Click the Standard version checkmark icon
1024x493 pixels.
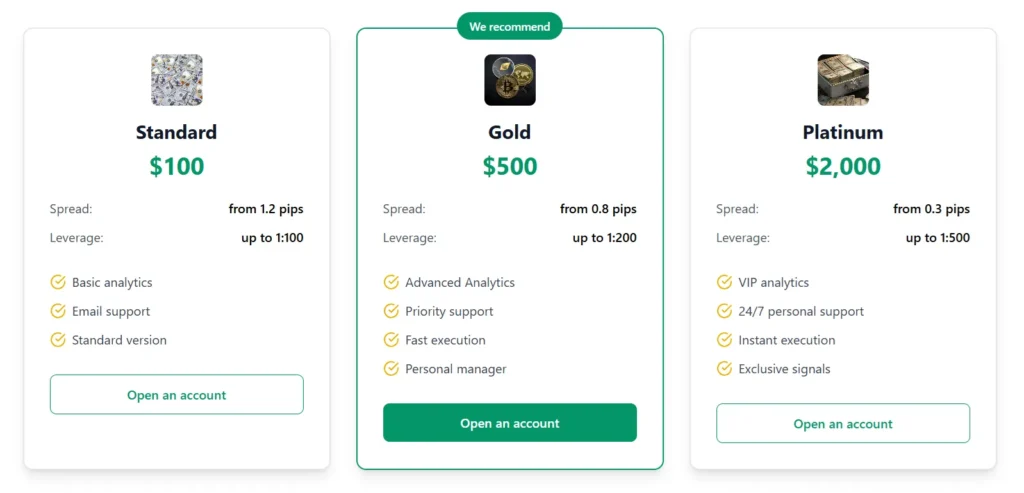click(58, 340)
